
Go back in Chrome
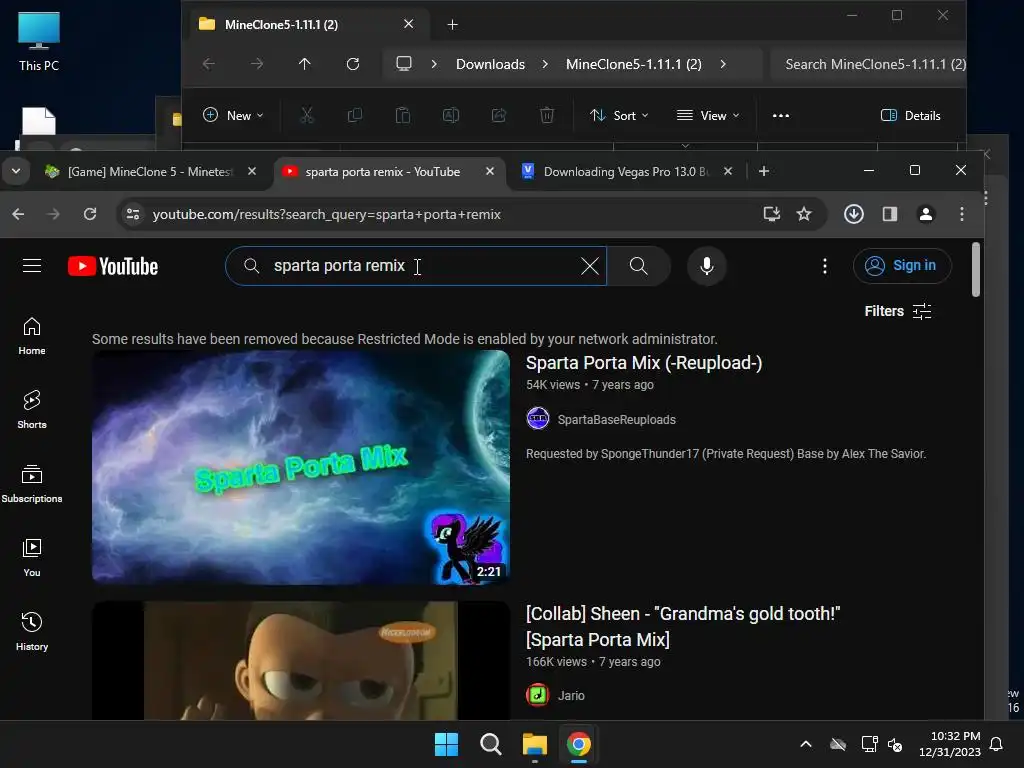[x=18, y=214]
